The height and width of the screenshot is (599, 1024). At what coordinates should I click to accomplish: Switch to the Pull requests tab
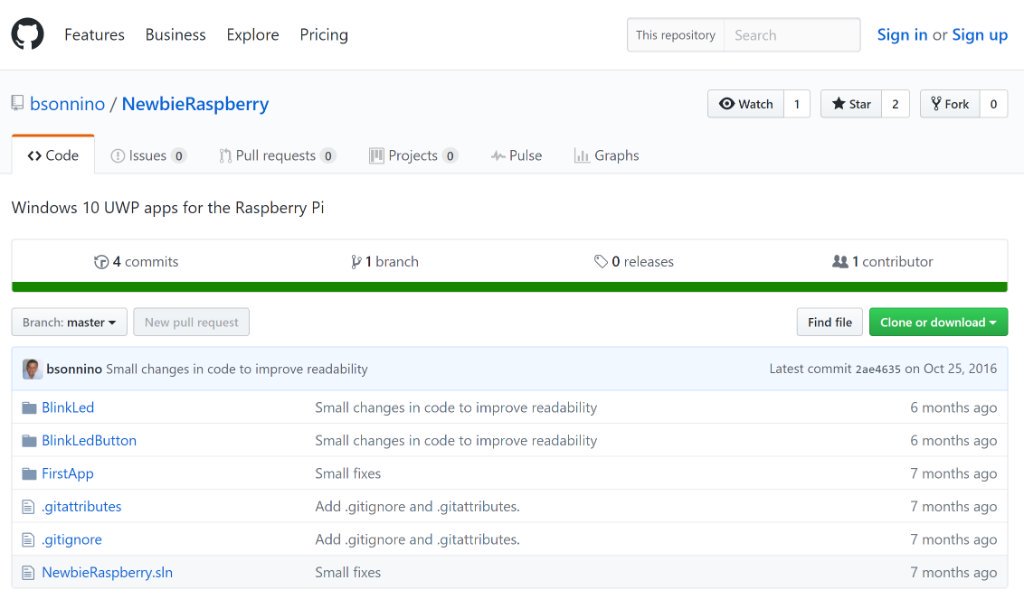pos(278,155)
